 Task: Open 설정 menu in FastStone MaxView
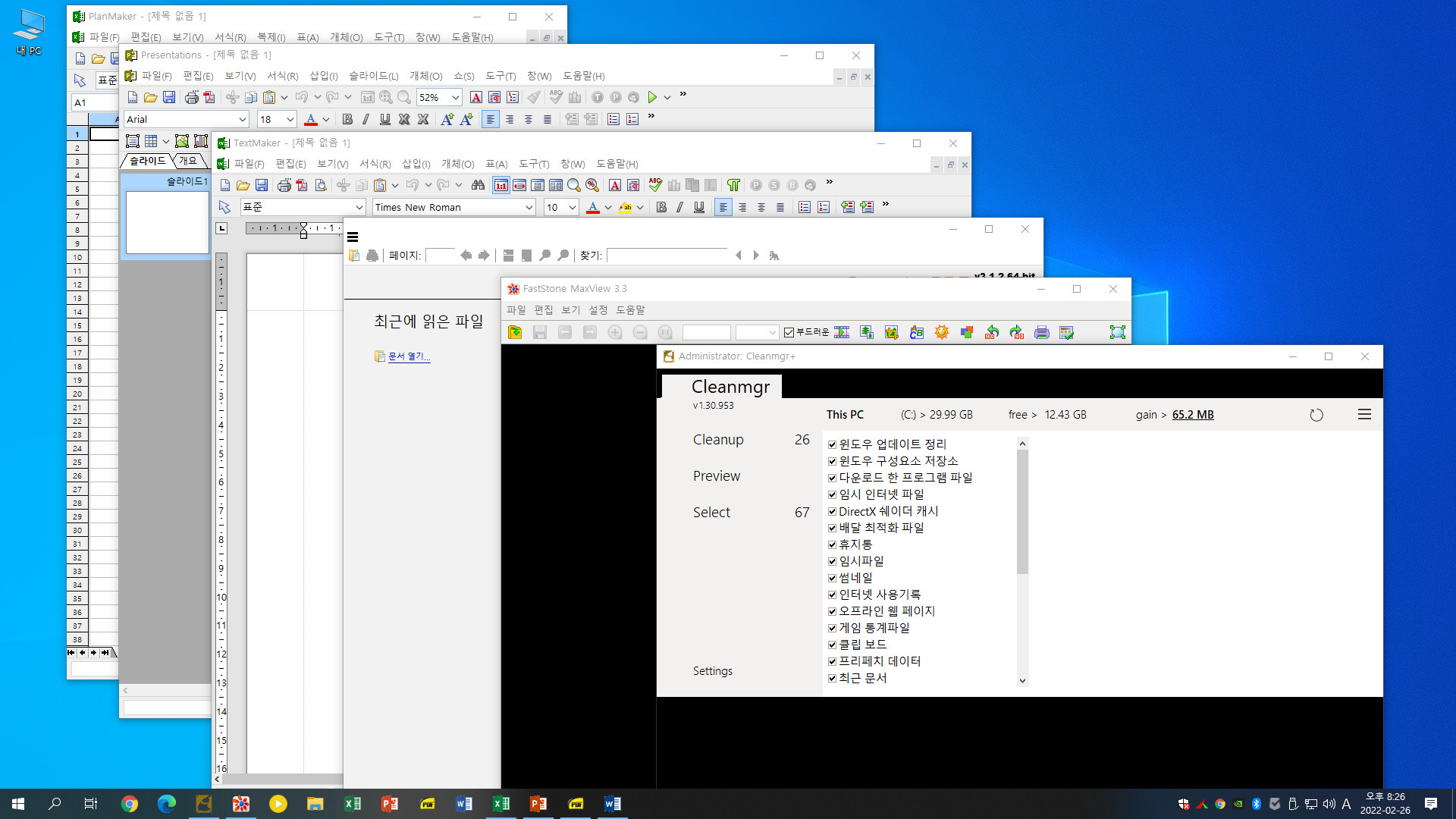click(x=598, y=309)
